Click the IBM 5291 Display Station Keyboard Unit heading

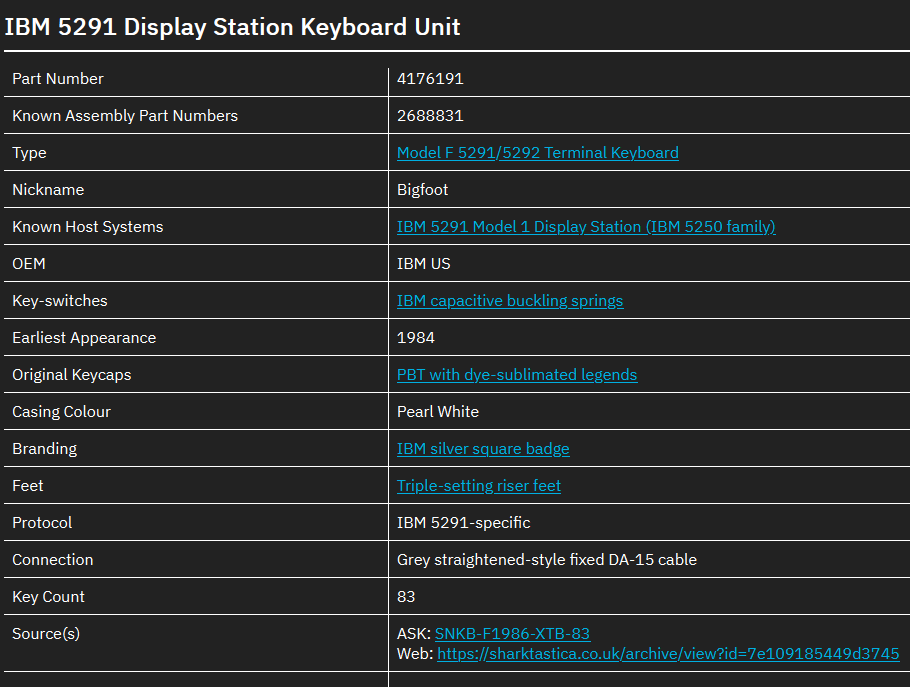click(x=233, y=27)
